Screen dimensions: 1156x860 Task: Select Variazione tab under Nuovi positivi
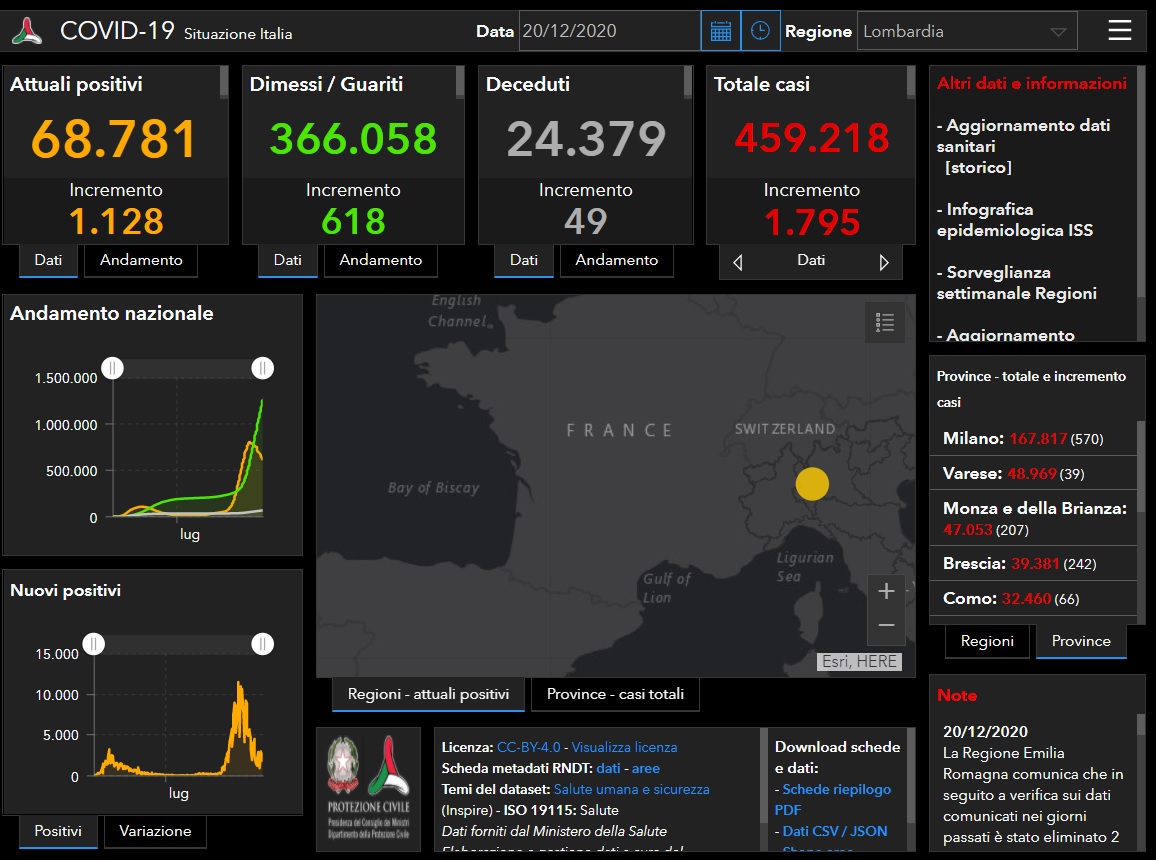tap(155, 831)
